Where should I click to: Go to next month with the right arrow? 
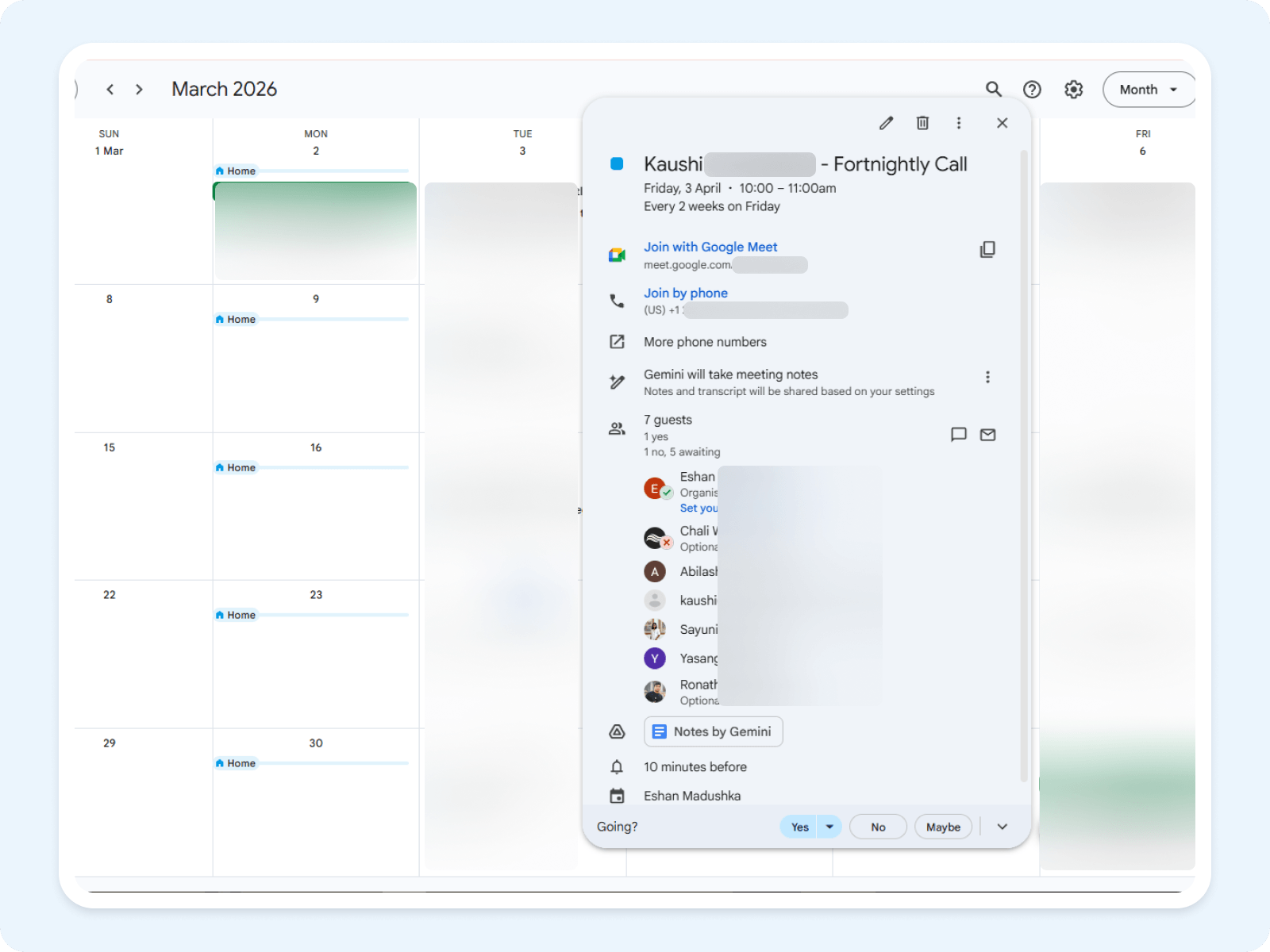139,89
